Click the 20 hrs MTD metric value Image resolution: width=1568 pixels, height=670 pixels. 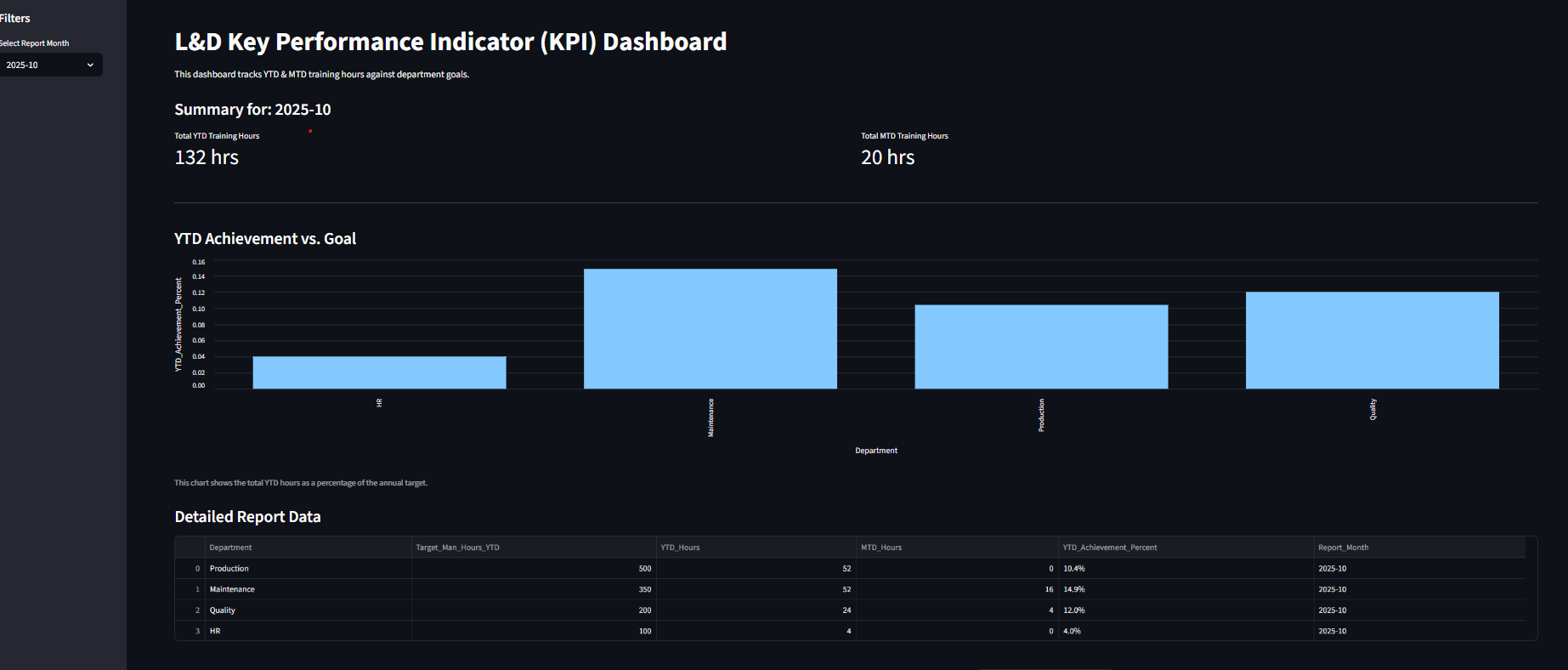(x=888, y=157)
